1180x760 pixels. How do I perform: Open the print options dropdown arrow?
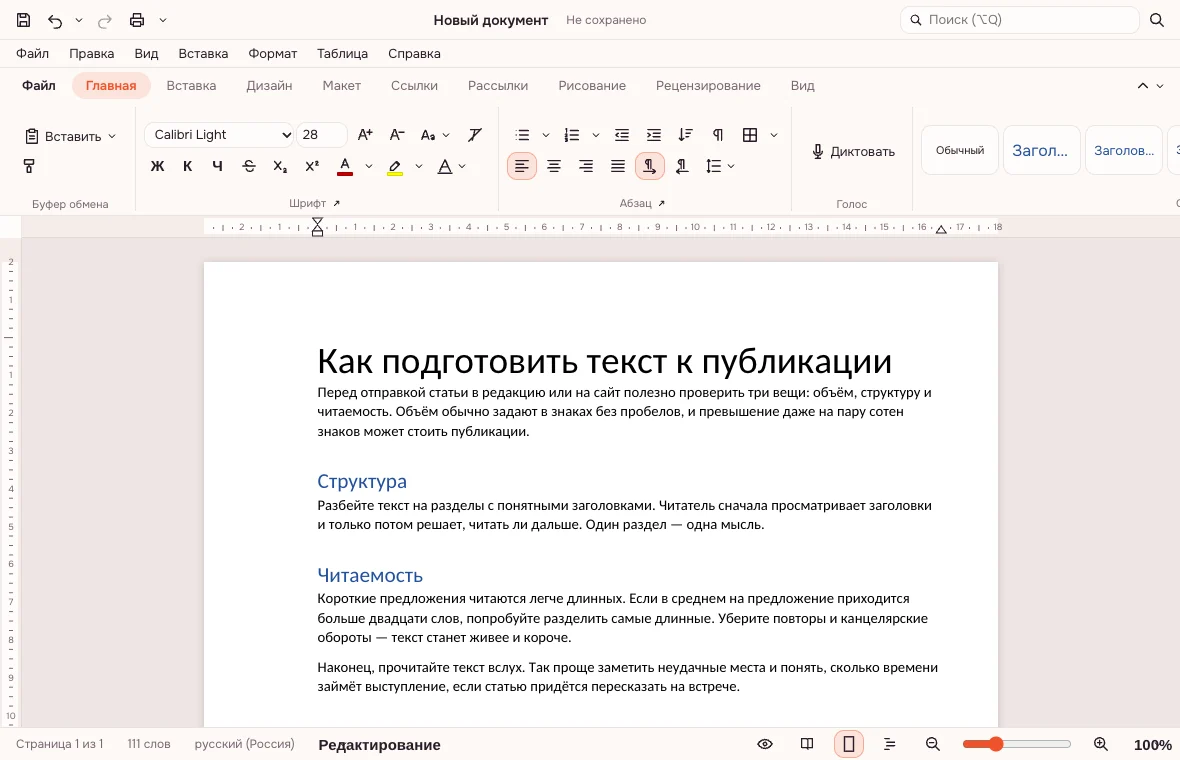[163, 20]
